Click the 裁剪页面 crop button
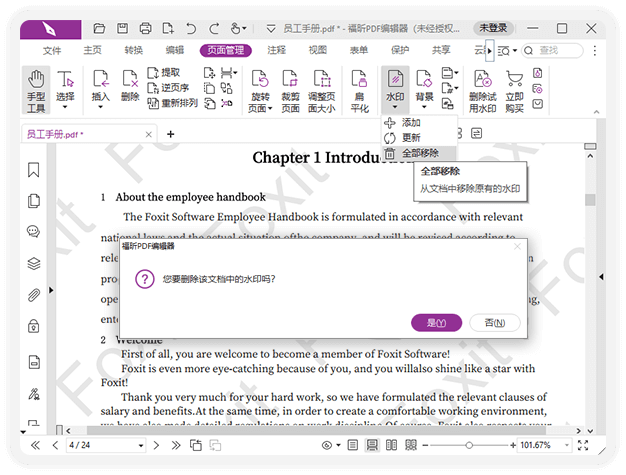 [290, 91]
